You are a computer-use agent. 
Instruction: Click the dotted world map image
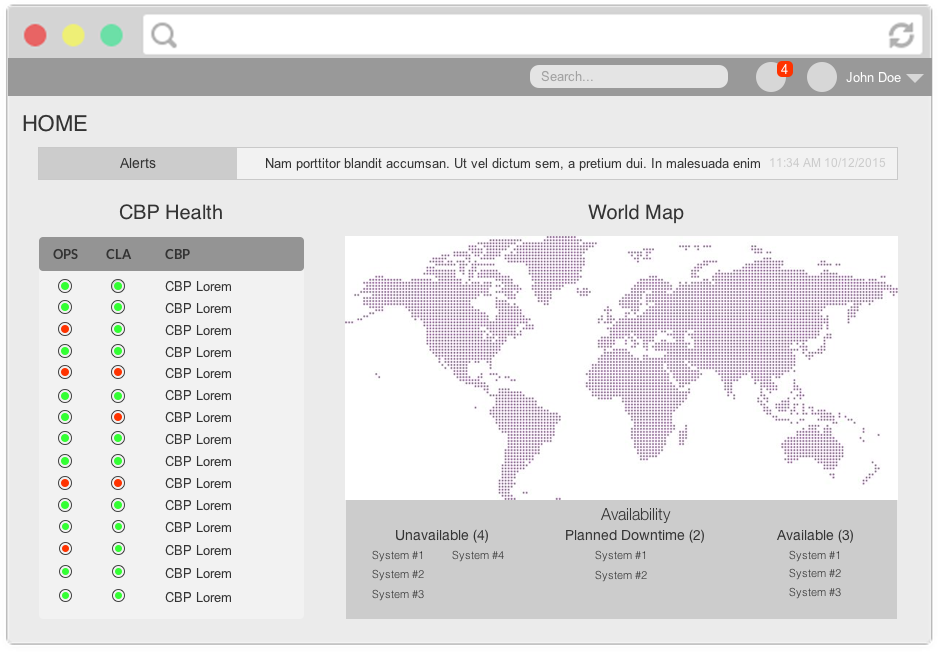(x=621, y=367)
